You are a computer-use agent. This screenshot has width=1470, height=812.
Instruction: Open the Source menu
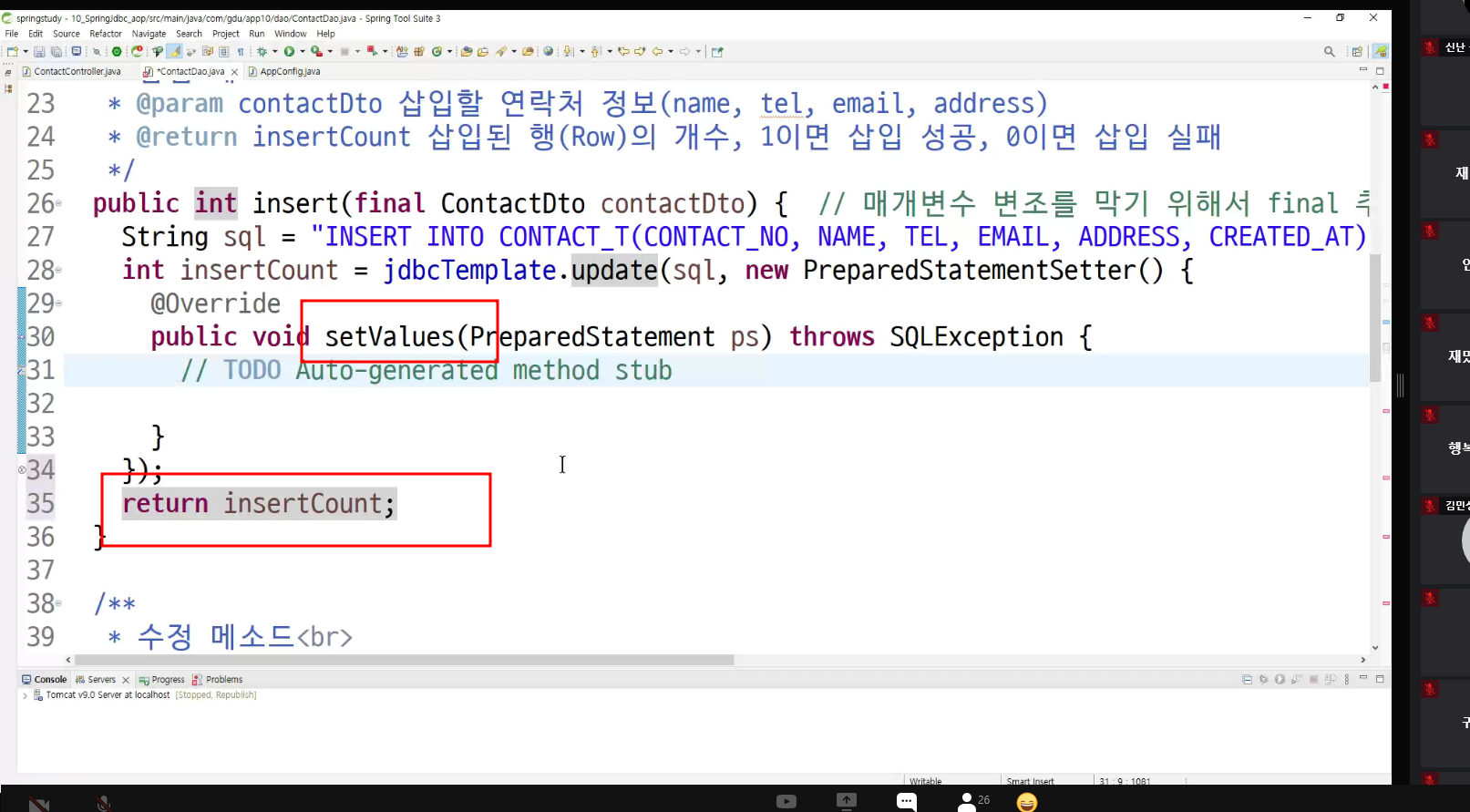pos(67,34)
